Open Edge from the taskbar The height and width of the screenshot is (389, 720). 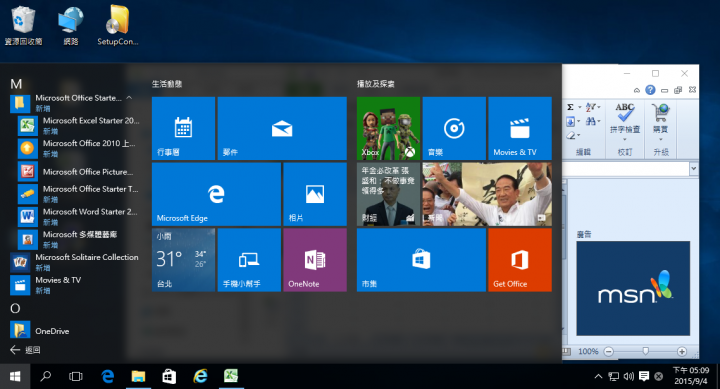pos(107,377)
